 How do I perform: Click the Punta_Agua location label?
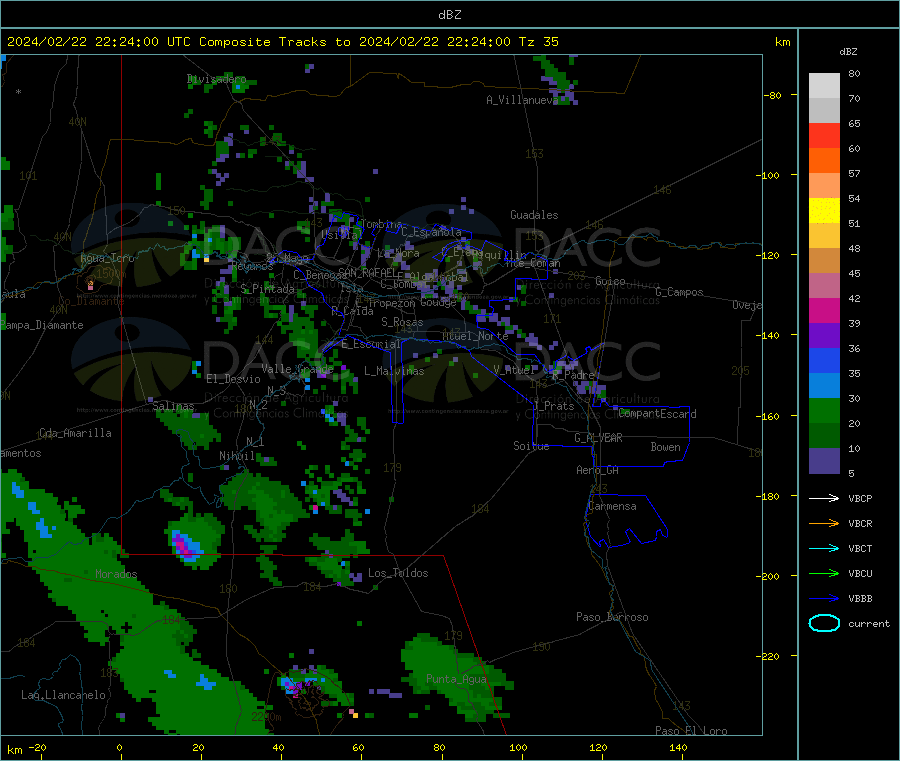[x=456, y=679]
